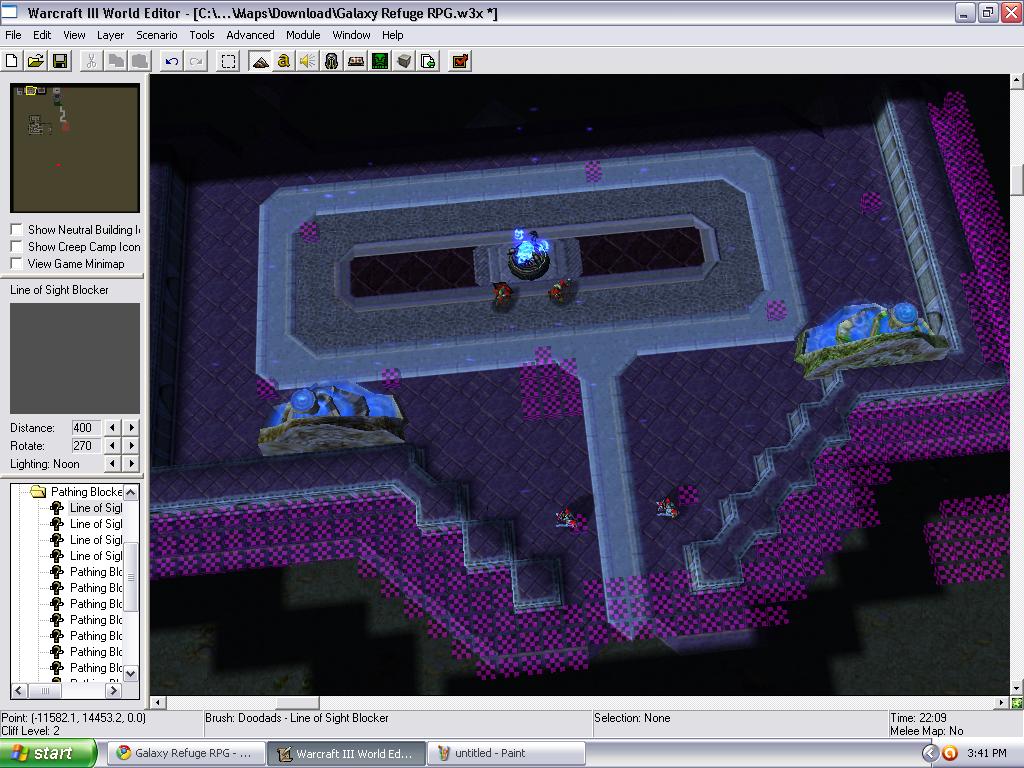Screen dimensions: 1024x768
Task: Open the AI Editor green face icon
Action: 380,61
